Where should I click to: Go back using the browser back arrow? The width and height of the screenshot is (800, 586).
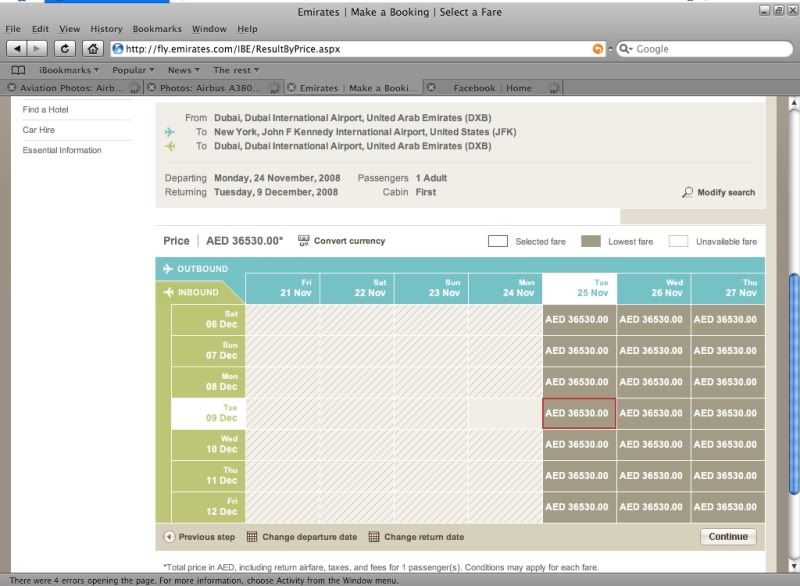pos(17,49)
